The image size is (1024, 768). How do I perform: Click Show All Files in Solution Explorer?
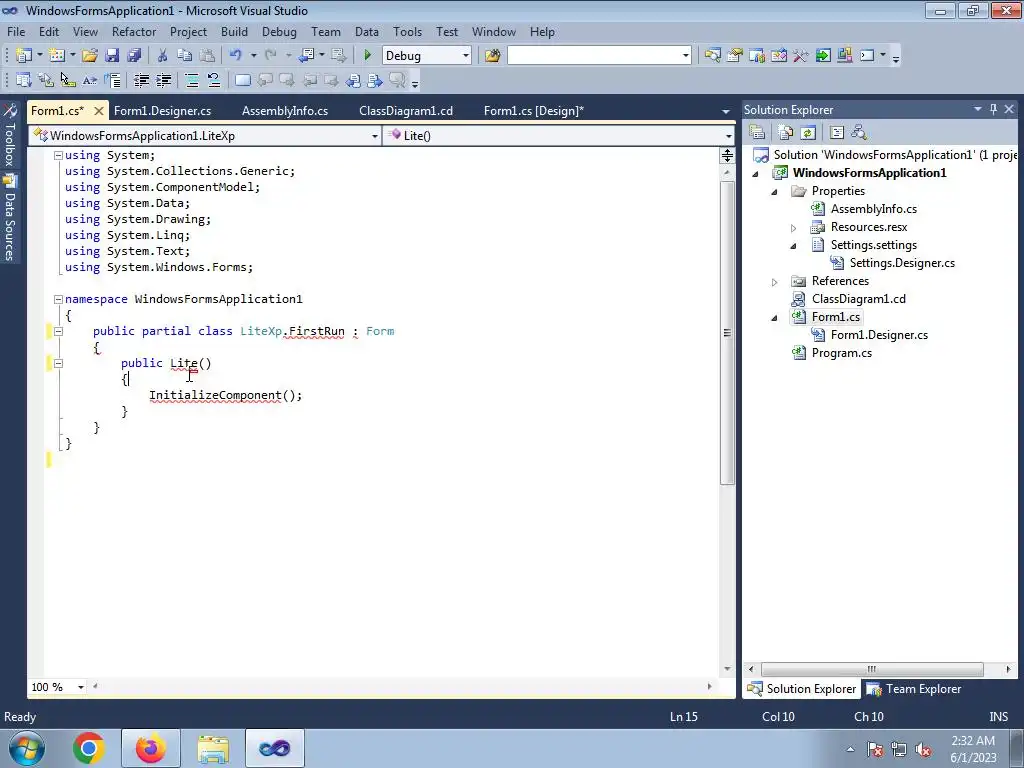(786, 133)
